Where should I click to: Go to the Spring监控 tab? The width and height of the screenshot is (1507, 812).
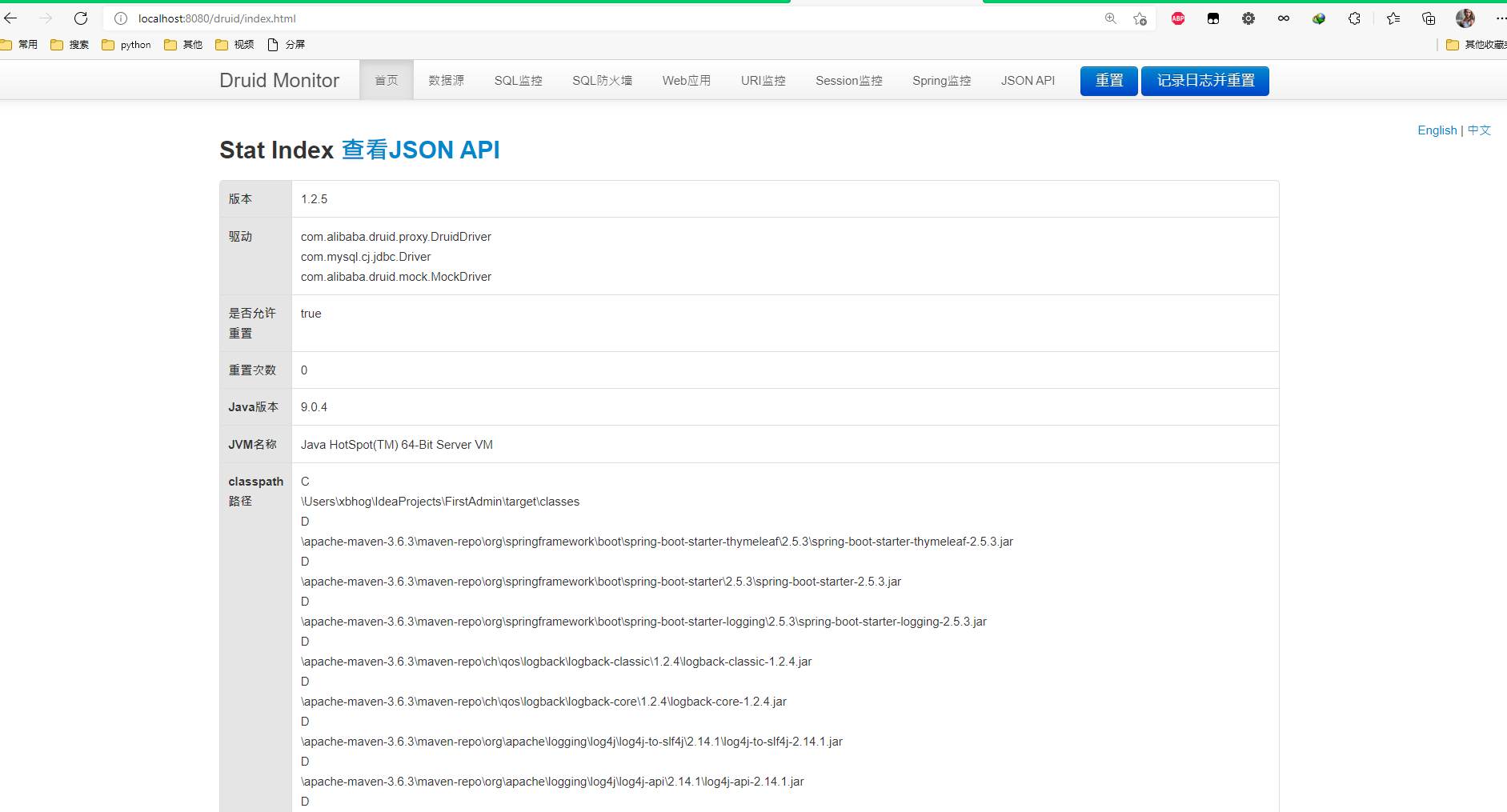point(942,80)
